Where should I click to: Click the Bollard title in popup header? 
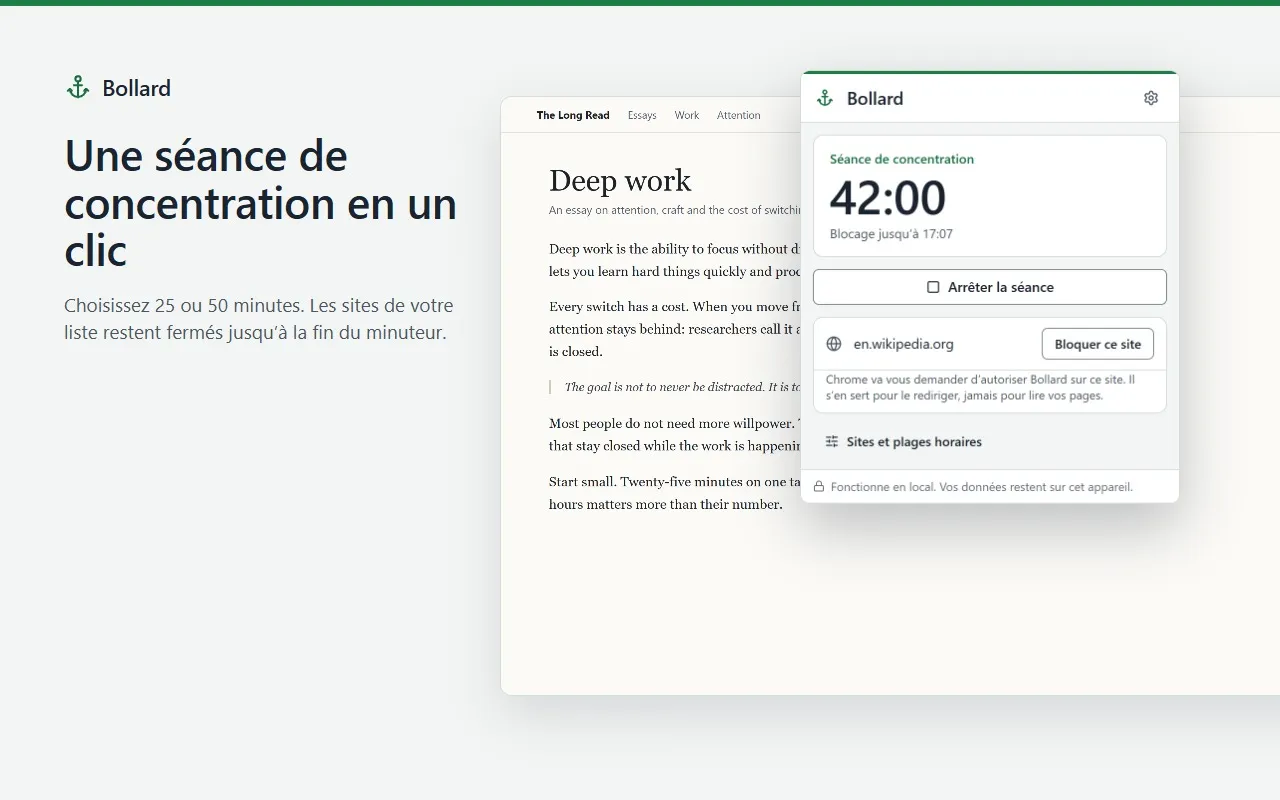pyautogui.click(x=875, y=98)
